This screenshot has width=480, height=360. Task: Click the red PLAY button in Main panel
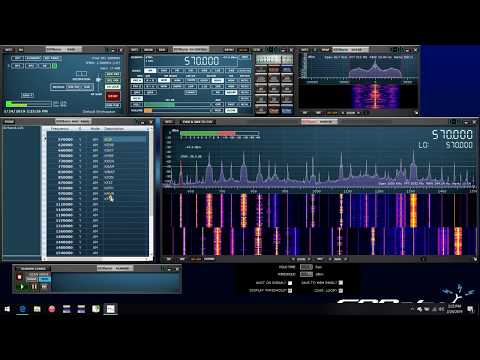[113, 96]
